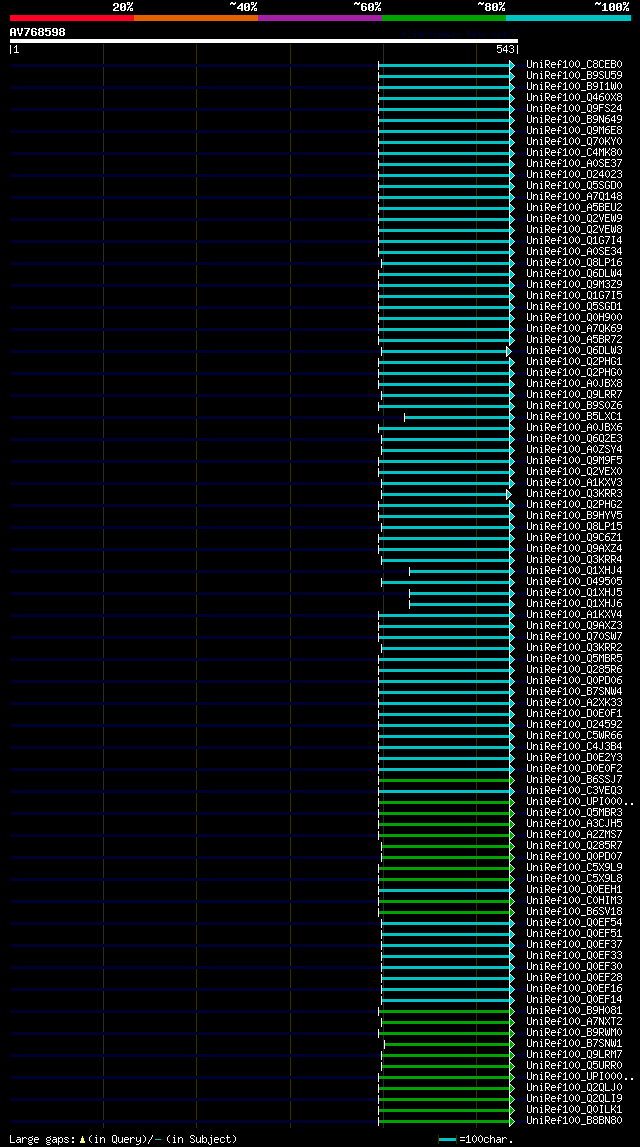The image size is (640, 1147).
Task: Select the UniRef100_A7Q148 hit label
Action: (574, 196)
